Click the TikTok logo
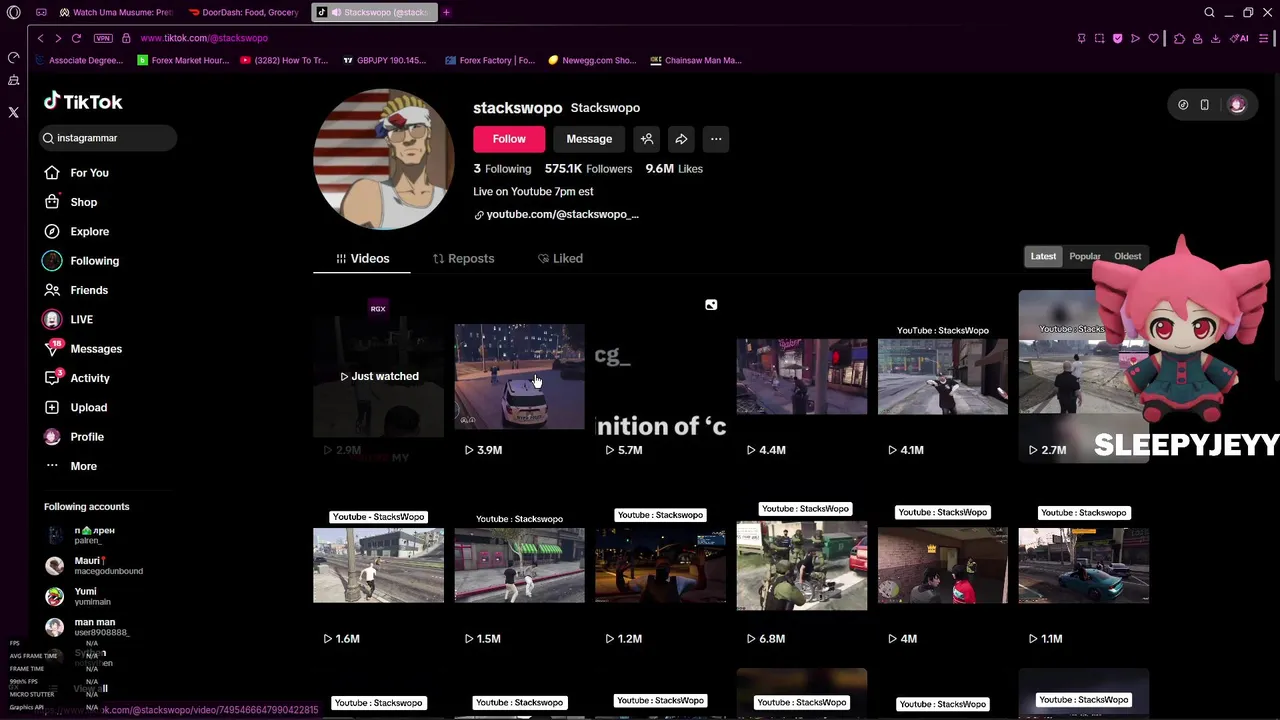The width and height of the screenshot is (1280, 720). pyautogui.click(x=83, y=101)
